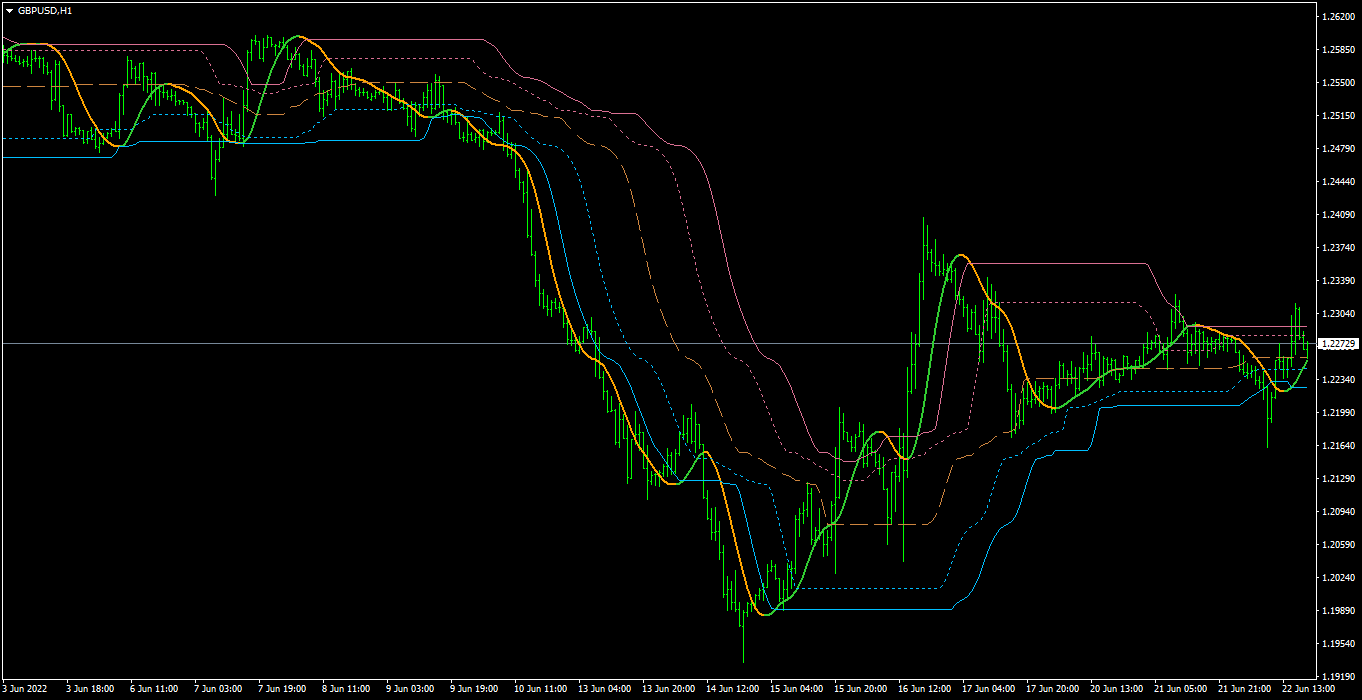This screenshot has width=1362, height=700.
Task: Click the 13 Jun 20:00 time label
Action: tap(669, 689)
